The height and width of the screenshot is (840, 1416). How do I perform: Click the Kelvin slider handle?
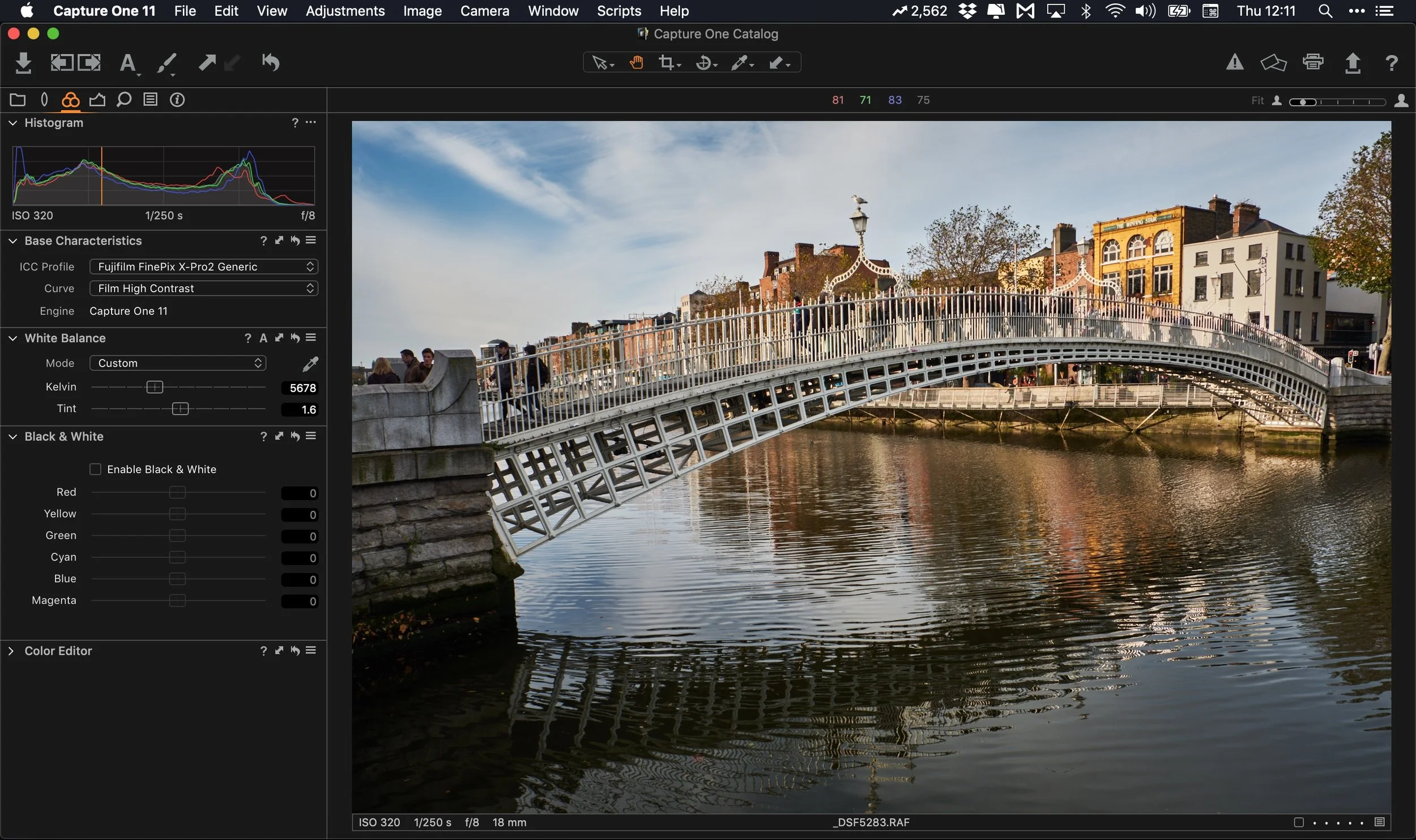(x=155, y=387)
